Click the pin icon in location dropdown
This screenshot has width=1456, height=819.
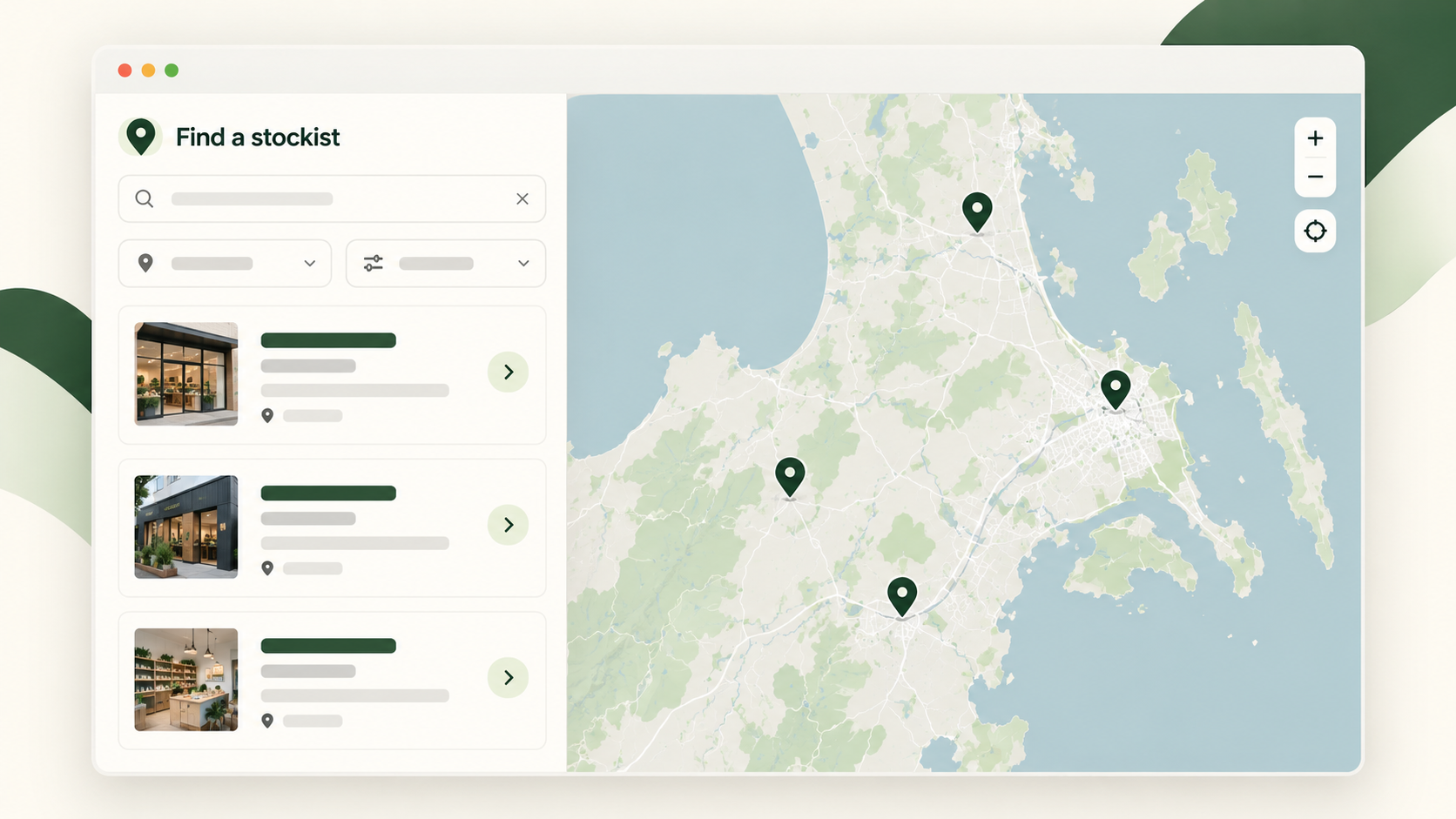(145, 263)
